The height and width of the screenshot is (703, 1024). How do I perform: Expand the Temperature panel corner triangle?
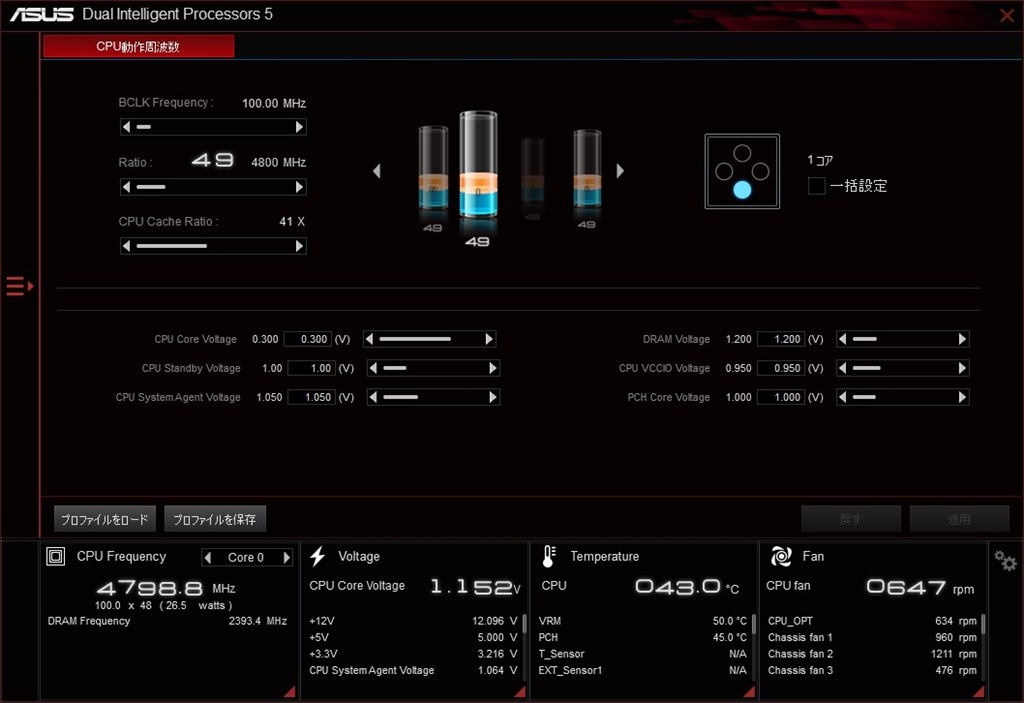tap(748, 690)
